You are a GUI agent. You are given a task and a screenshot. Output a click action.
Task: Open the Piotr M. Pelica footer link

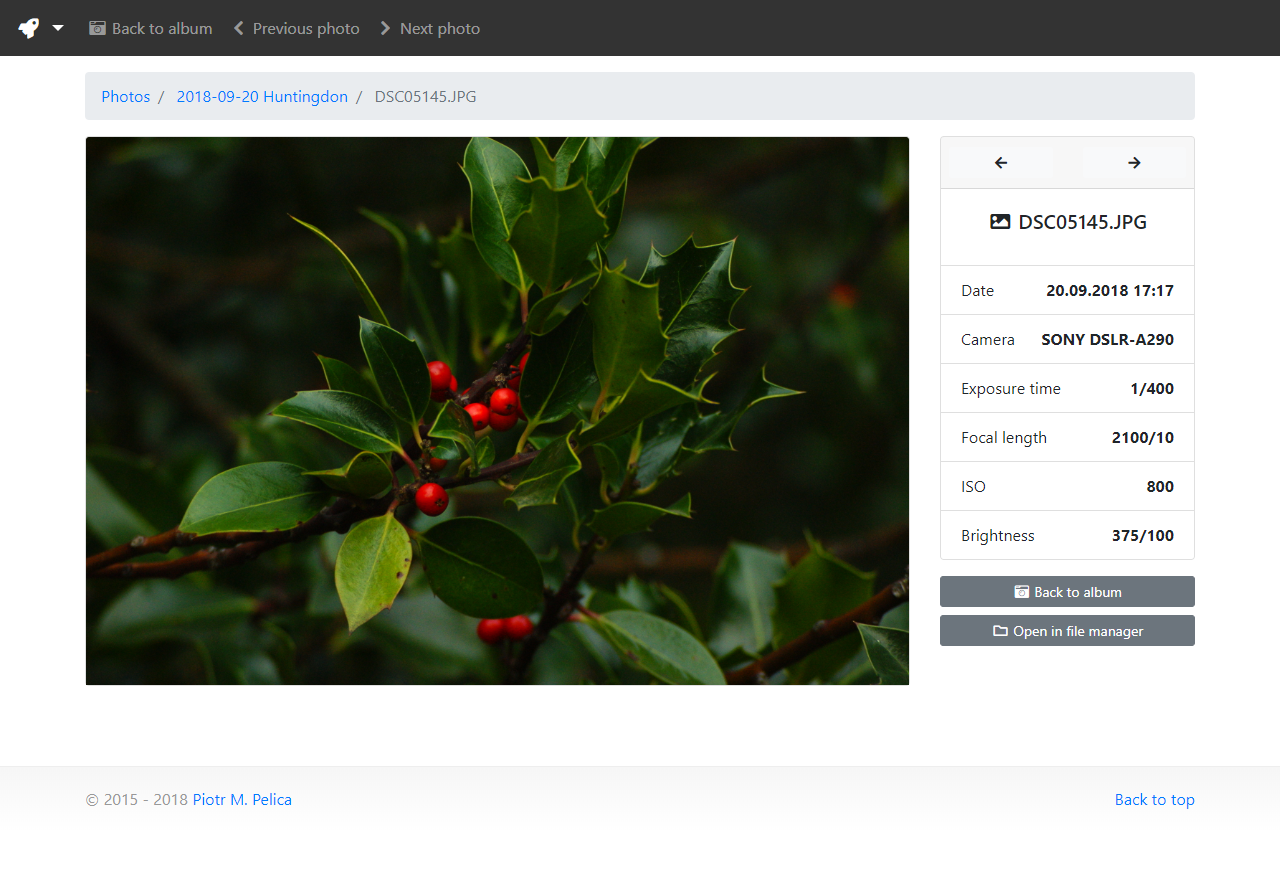click(x=242, y=800)
